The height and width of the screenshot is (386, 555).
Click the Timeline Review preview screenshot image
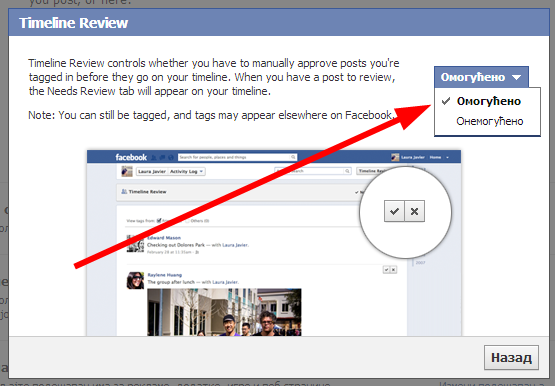(274, 243)
